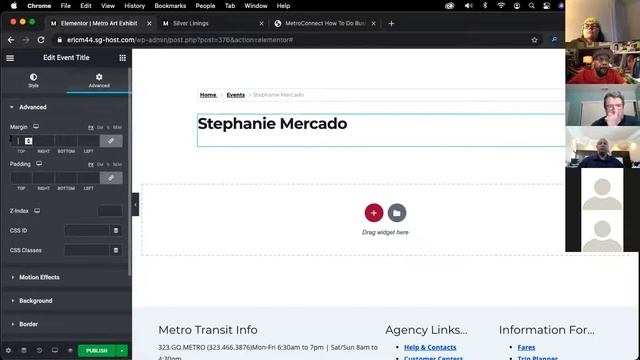Bookmark this page with star icon
Image resolution: width=640 pixels, height=360 pixels.
click(534, 40)
